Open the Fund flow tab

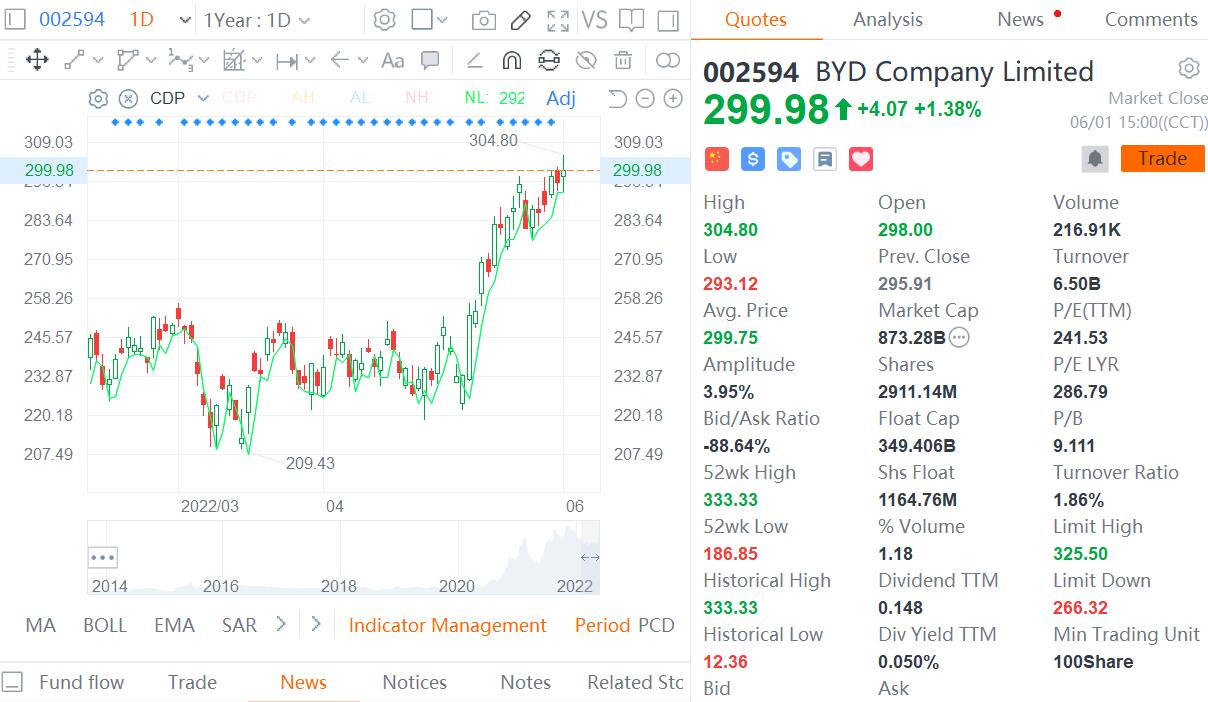pos(82,682)
